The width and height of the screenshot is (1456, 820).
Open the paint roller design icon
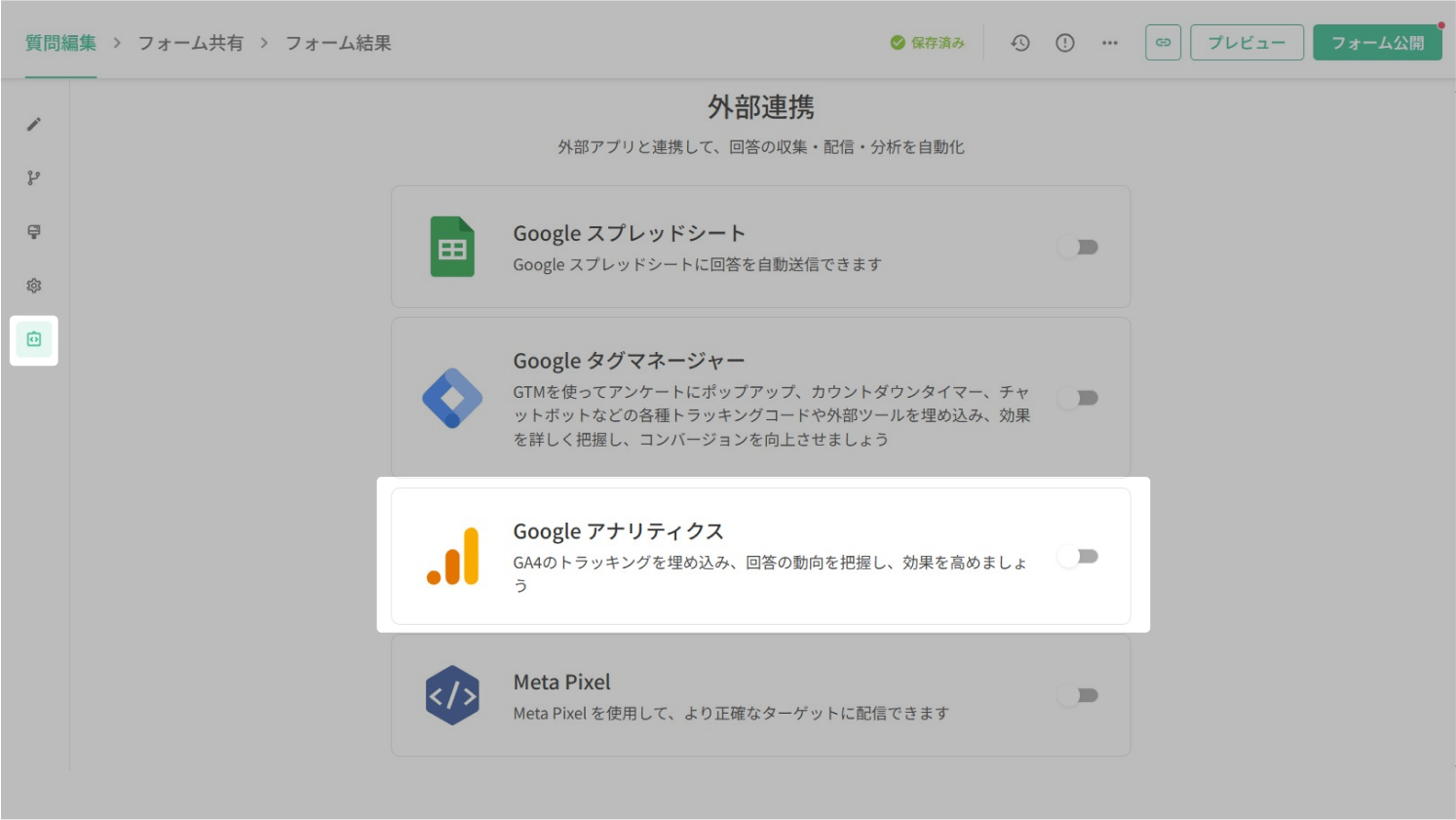[x=34, y=232]
